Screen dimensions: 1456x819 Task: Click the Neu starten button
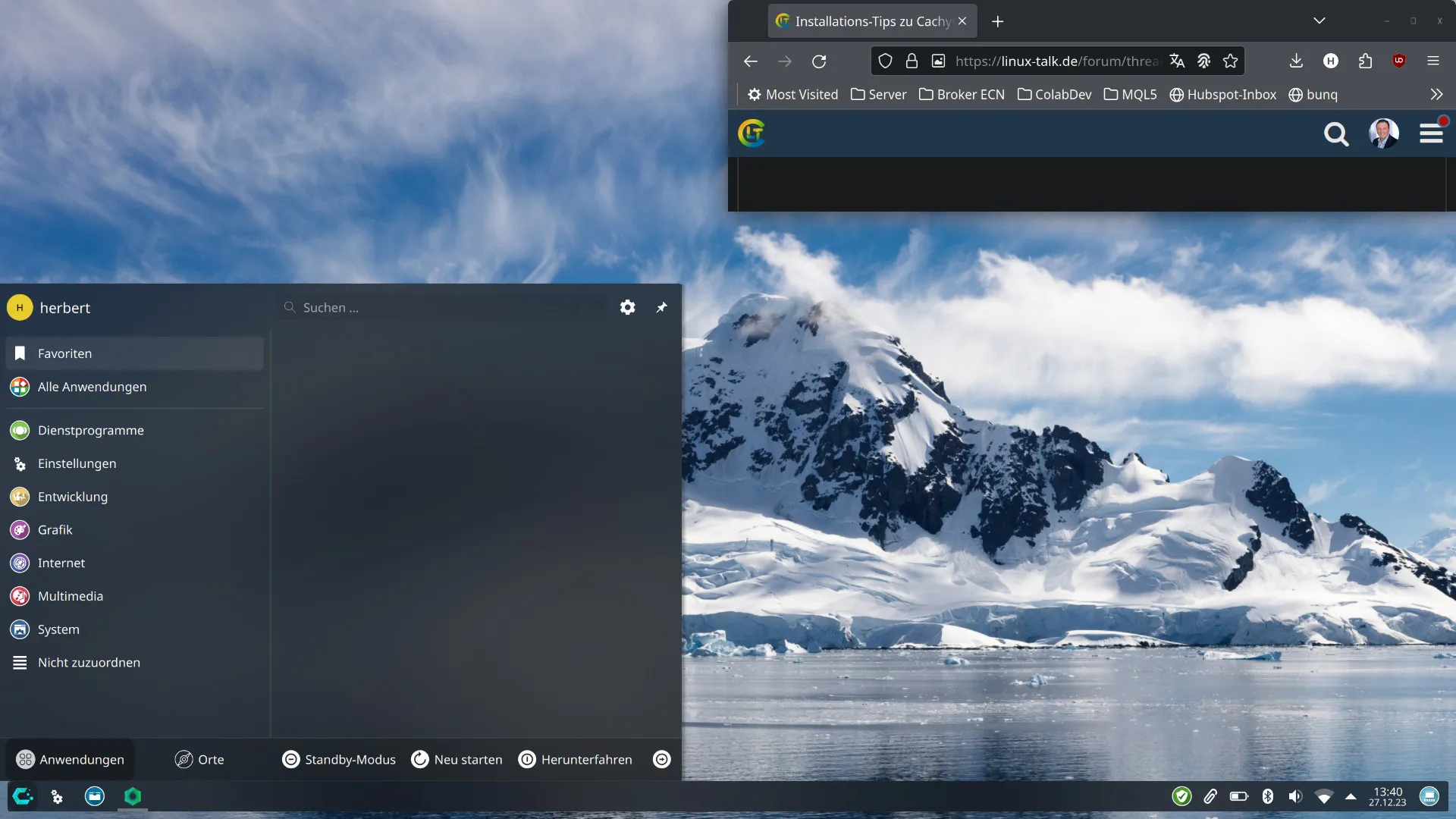pos(457,759)
